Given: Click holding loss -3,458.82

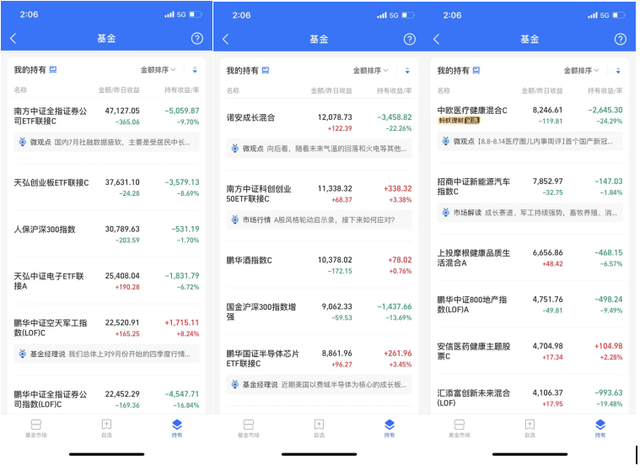Looking at the screenshot, I should click(394, 117).
